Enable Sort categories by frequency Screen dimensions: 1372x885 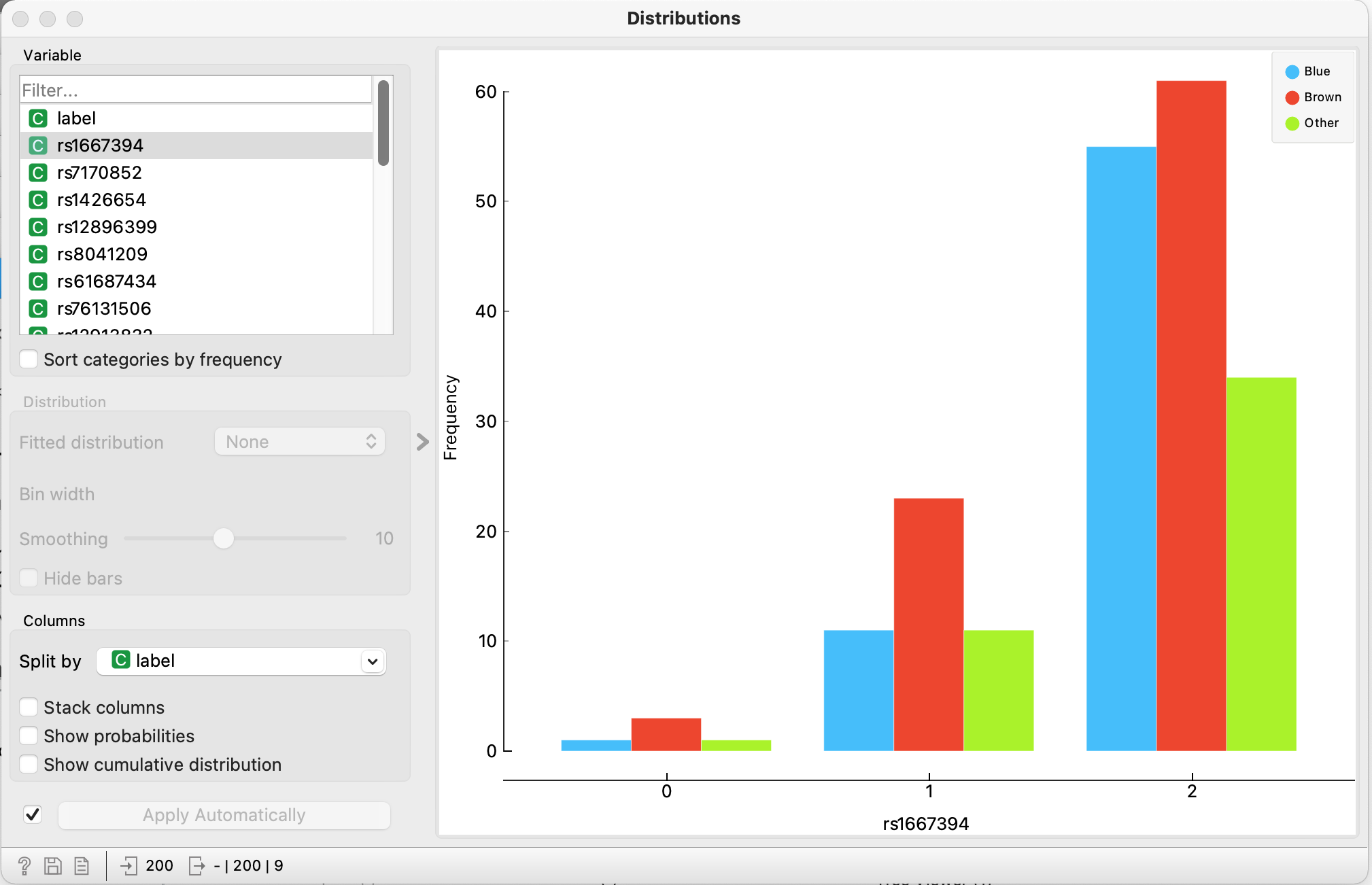tap(29, 360)
